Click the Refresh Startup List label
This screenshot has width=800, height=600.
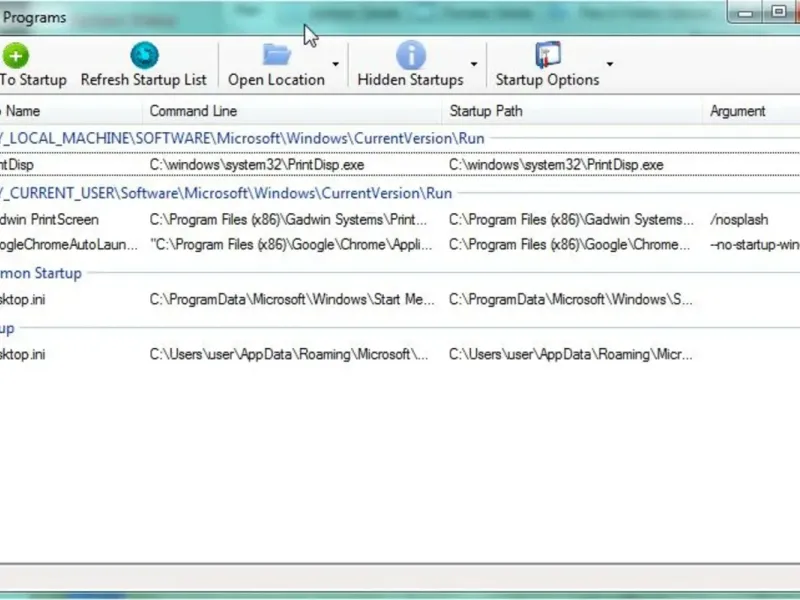tap(143, 80)
